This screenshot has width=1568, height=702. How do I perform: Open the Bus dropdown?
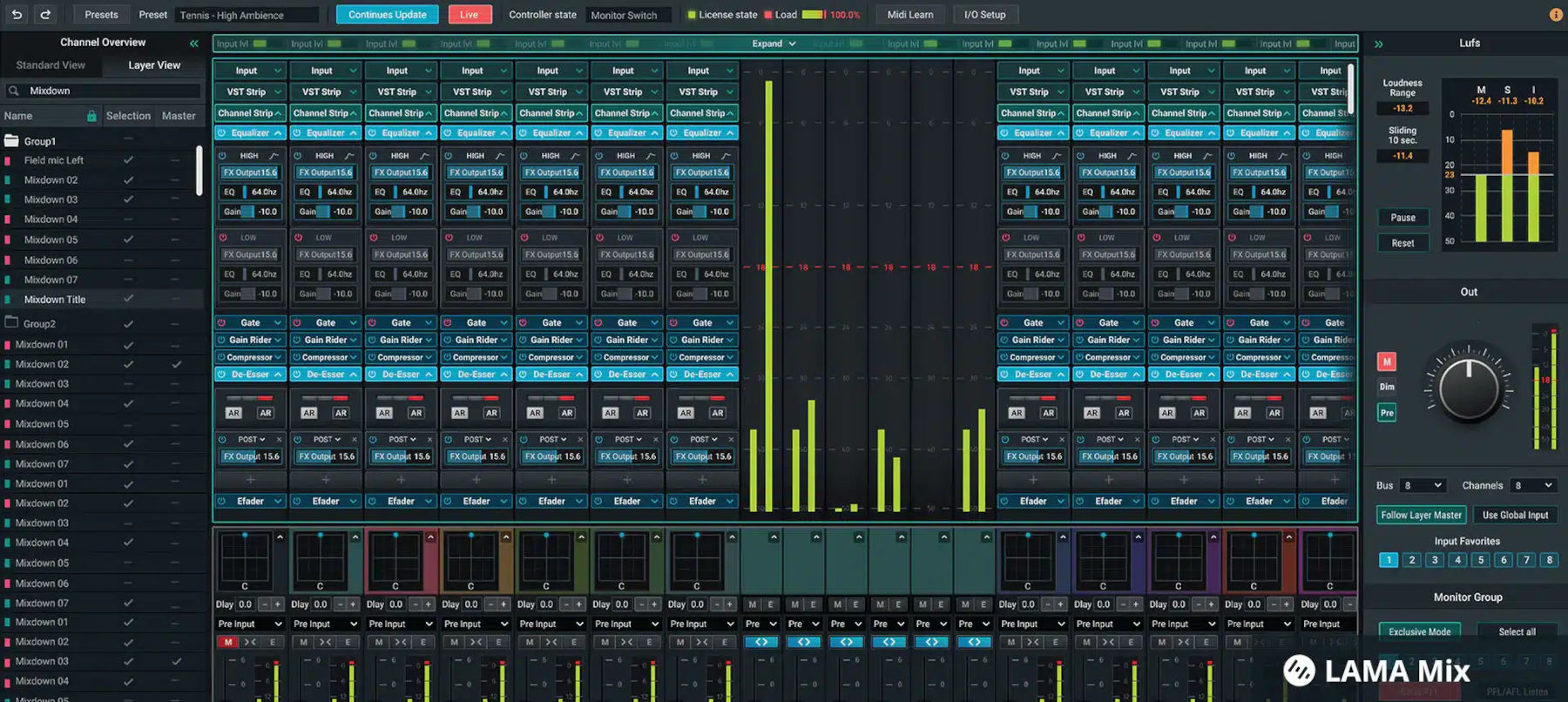pyautogui.click(x=1422, y=485)
